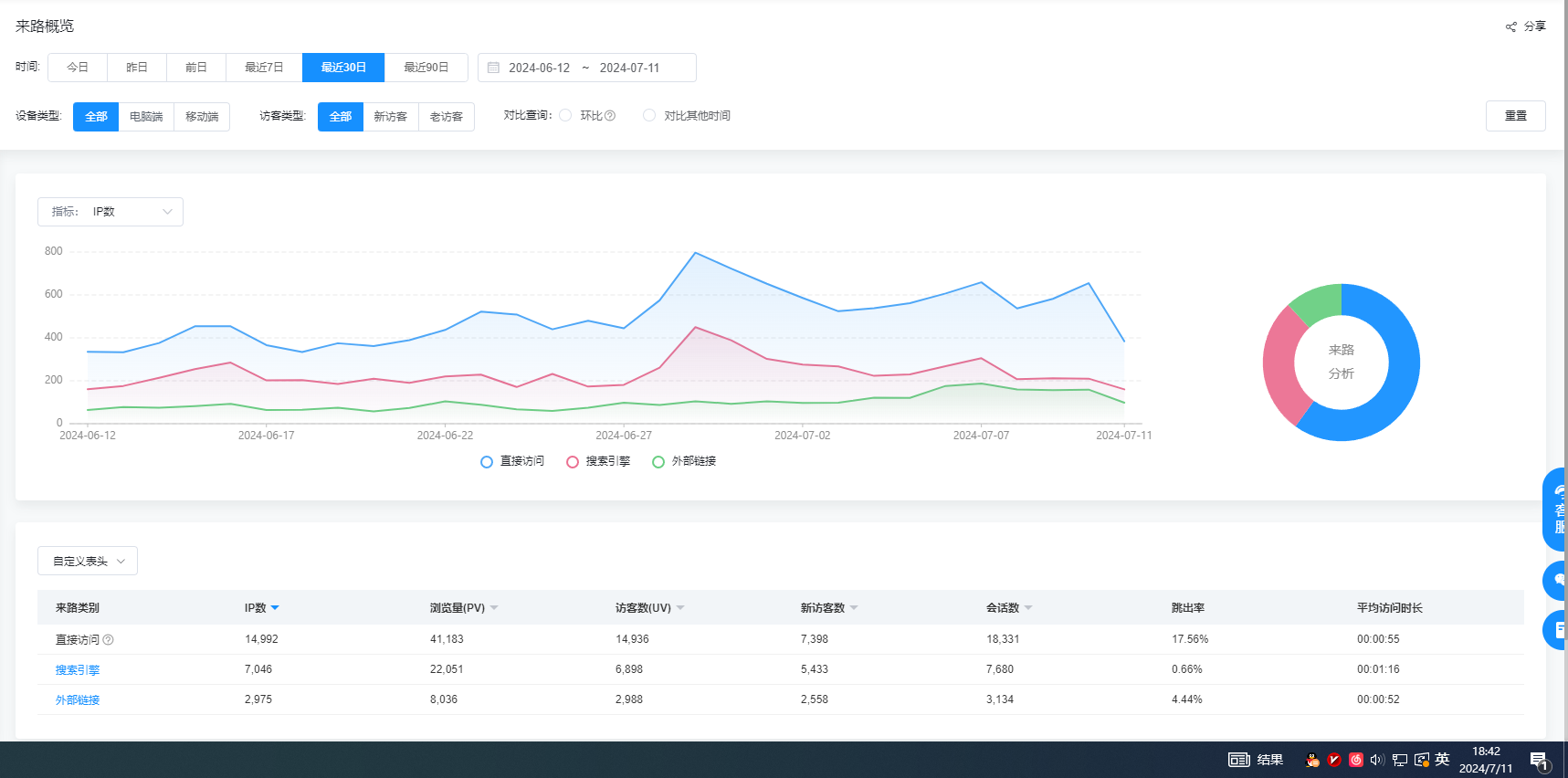Open the 外部链接 source link
The height and width of the screenshot is (778, 1568).
pyautogui.click(x=78, y=700)
